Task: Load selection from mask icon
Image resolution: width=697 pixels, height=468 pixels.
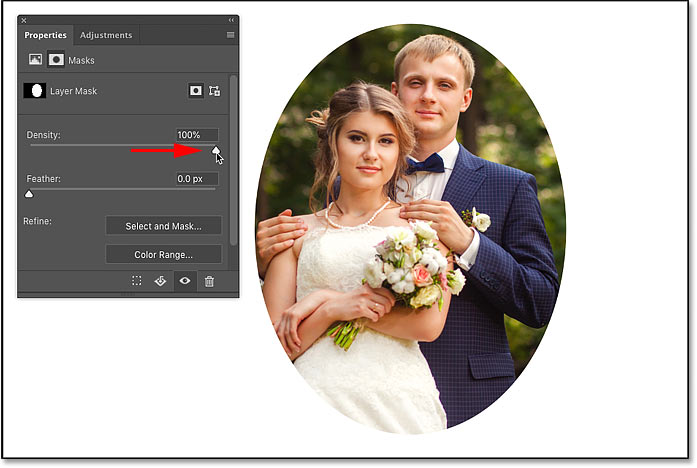Action: tap(137, 282)
